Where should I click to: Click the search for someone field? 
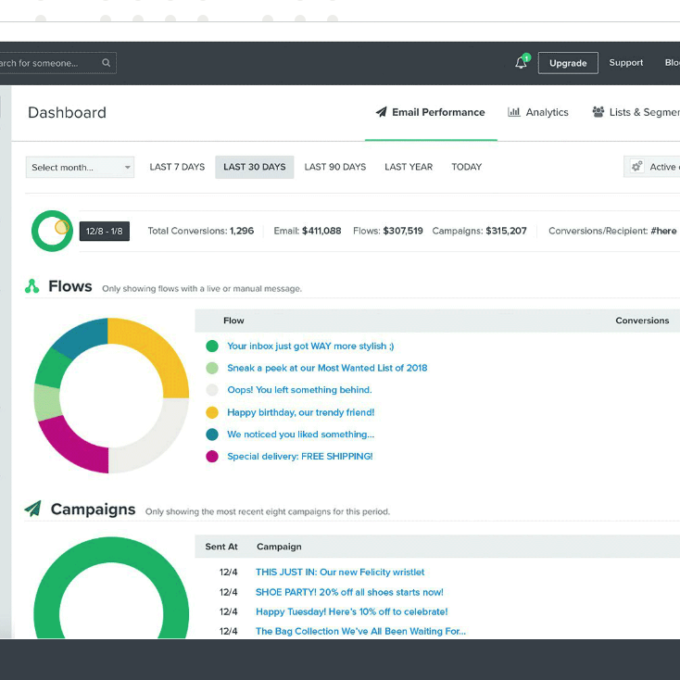(x=50, y=63)
